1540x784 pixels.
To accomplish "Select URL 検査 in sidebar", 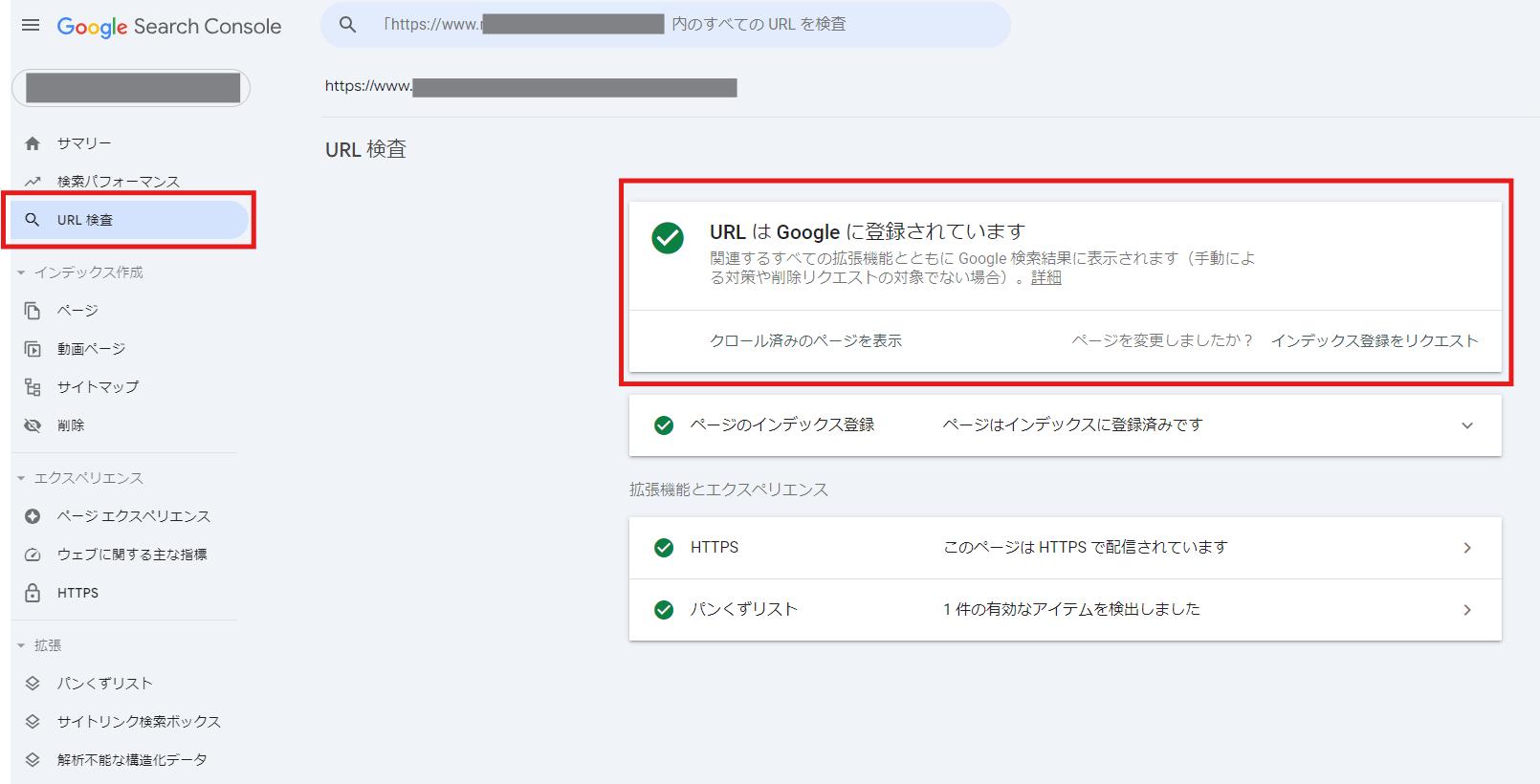I will pos(129,220).
